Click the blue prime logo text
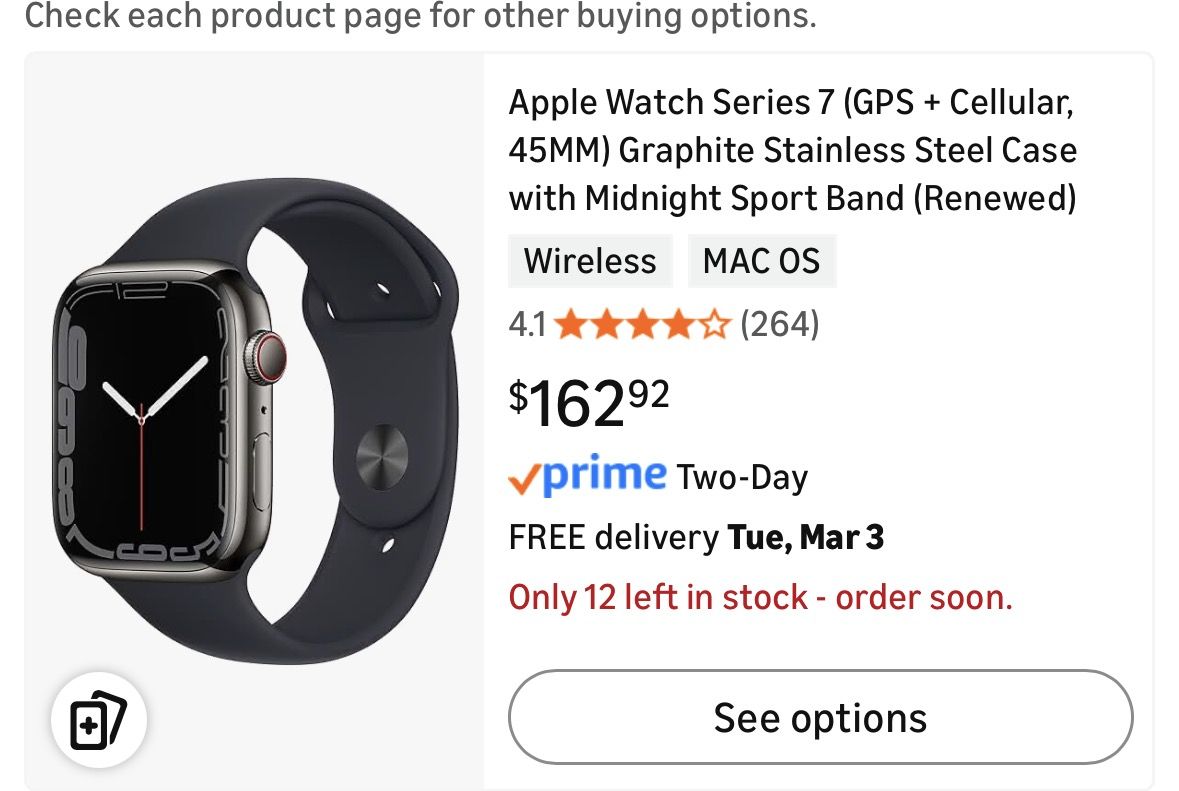This screenshot has height=791, width=1179. click(x=604, y=474)
